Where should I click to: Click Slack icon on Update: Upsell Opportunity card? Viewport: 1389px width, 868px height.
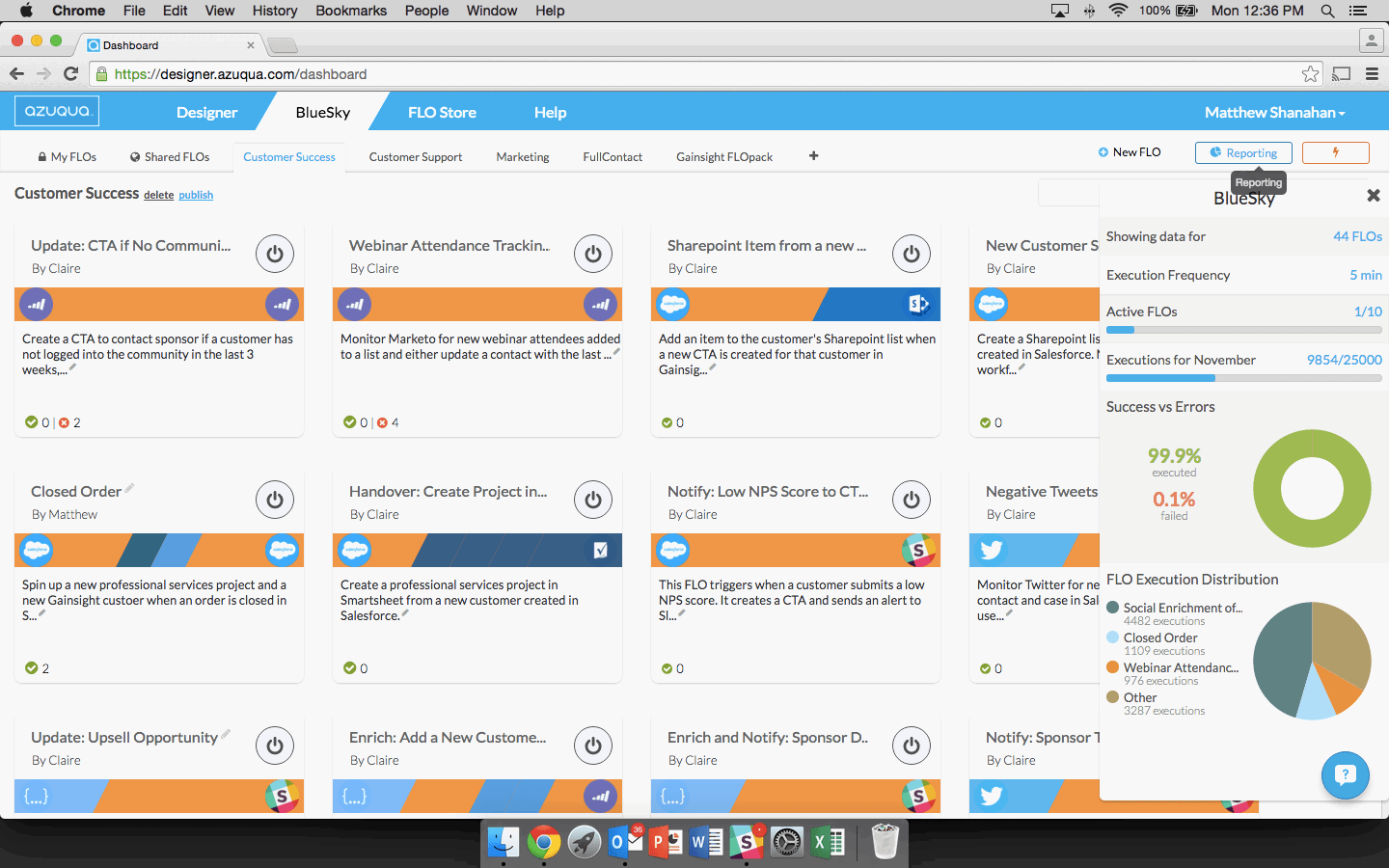(282, 797)
